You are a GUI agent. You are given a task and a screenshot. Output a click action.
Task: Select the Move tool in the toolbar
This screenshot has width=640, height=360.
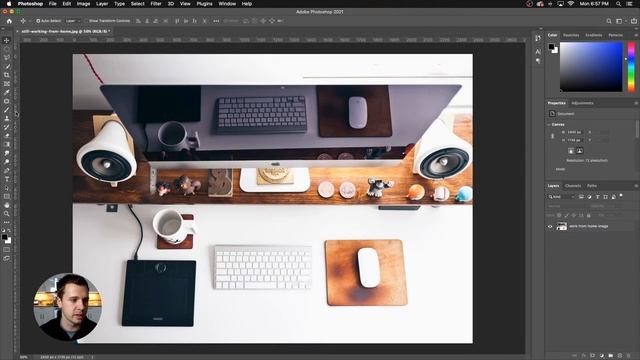(7, 40)
